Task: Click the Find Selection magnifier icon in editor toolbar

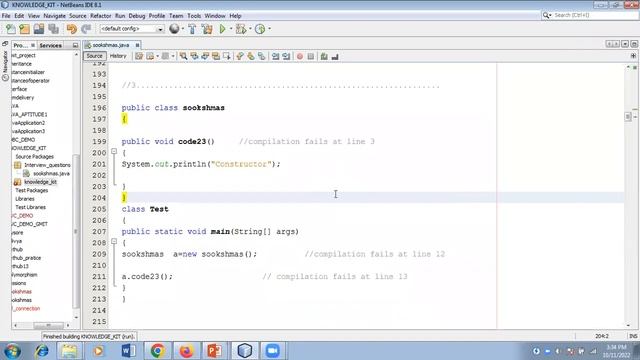Action: [x=184, y=56]
